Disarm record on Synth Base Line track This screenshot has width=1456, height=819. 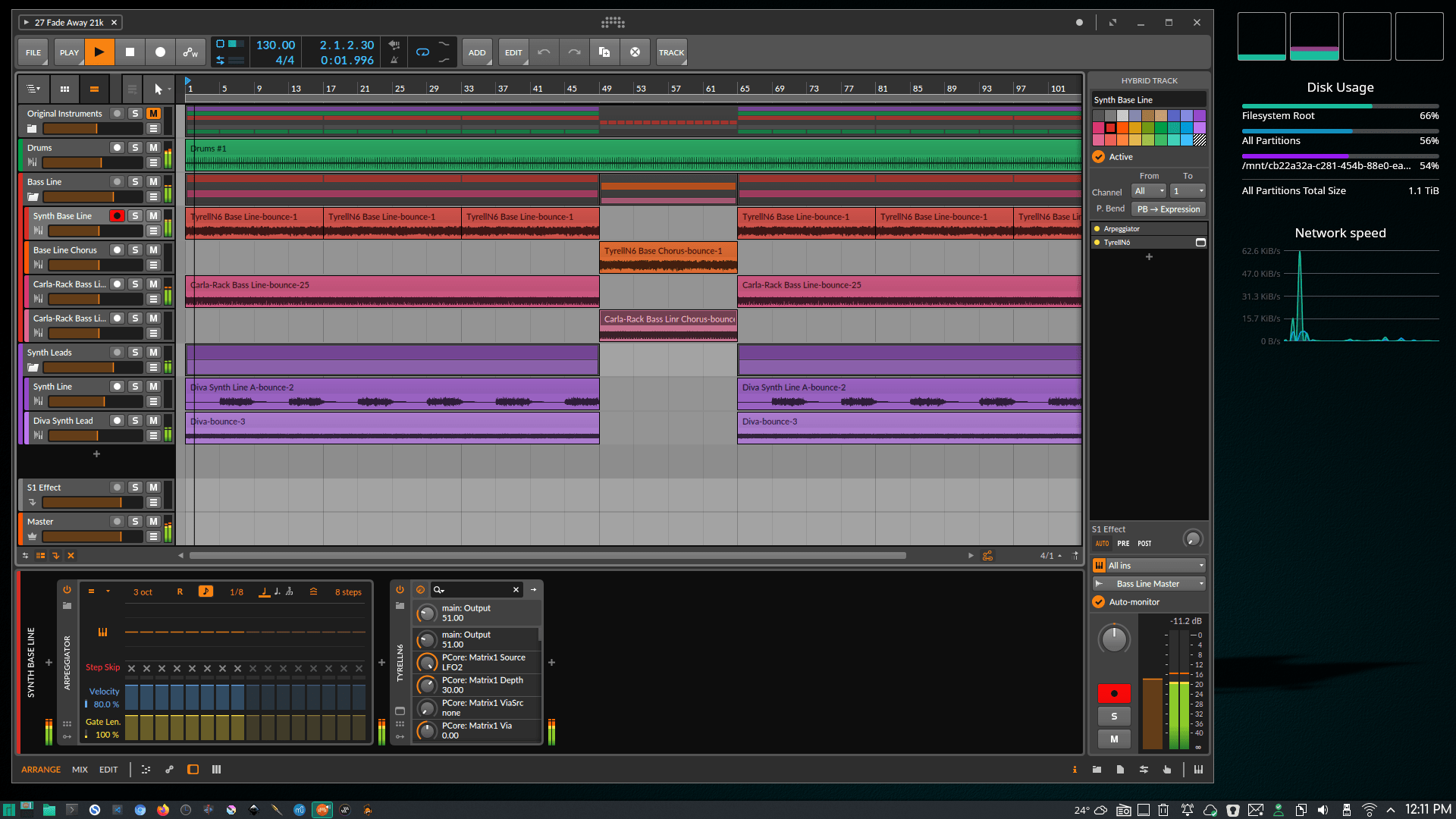[x=117, y=216]
